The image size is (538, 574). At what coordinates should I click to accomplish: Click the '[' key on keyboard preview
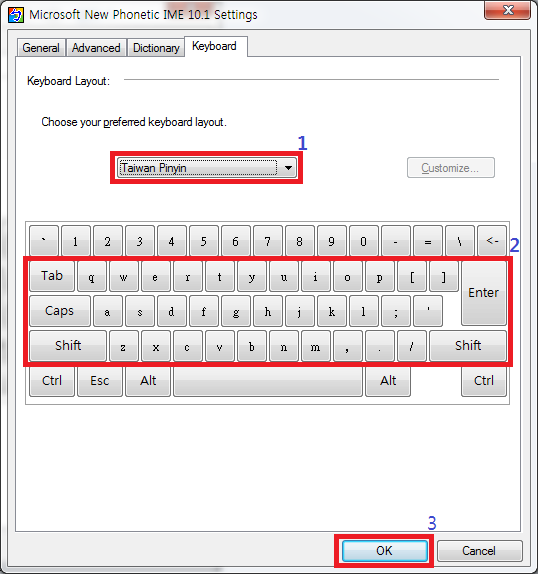[412, 276]
